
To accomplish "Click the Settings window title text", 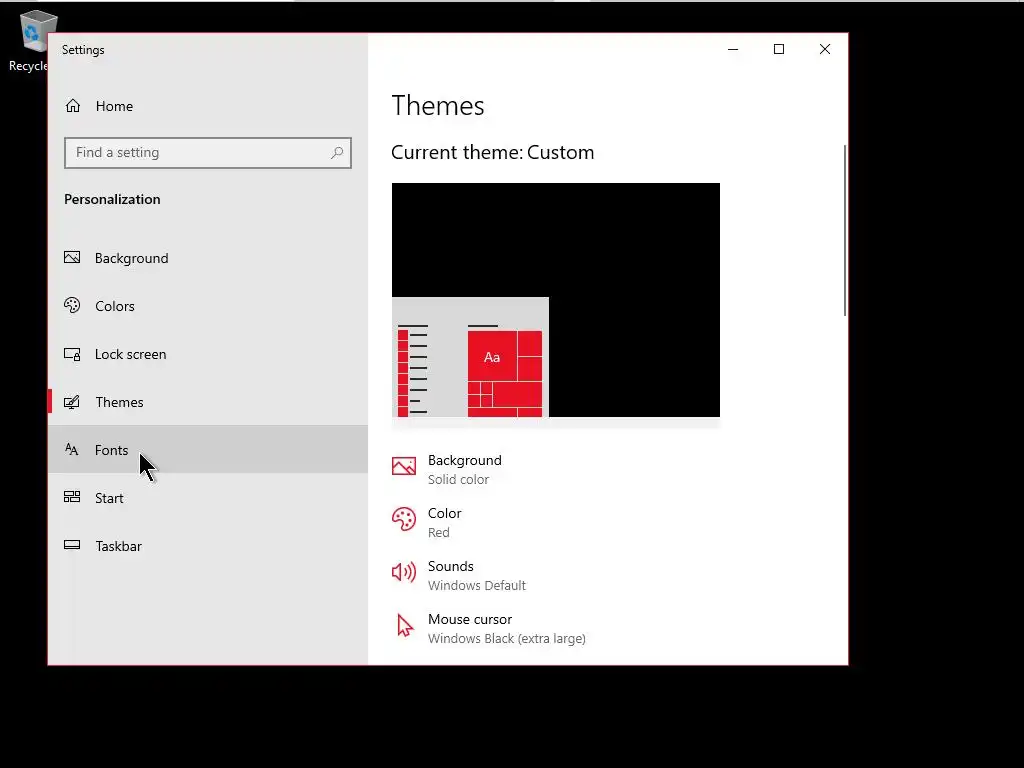I will [83, 50].
